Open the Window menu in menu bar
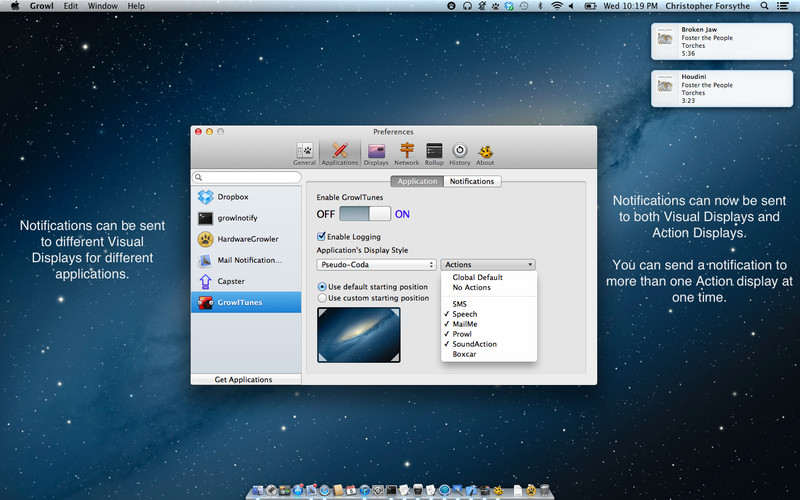Screen dimensions: 800x500 point(102,6)
